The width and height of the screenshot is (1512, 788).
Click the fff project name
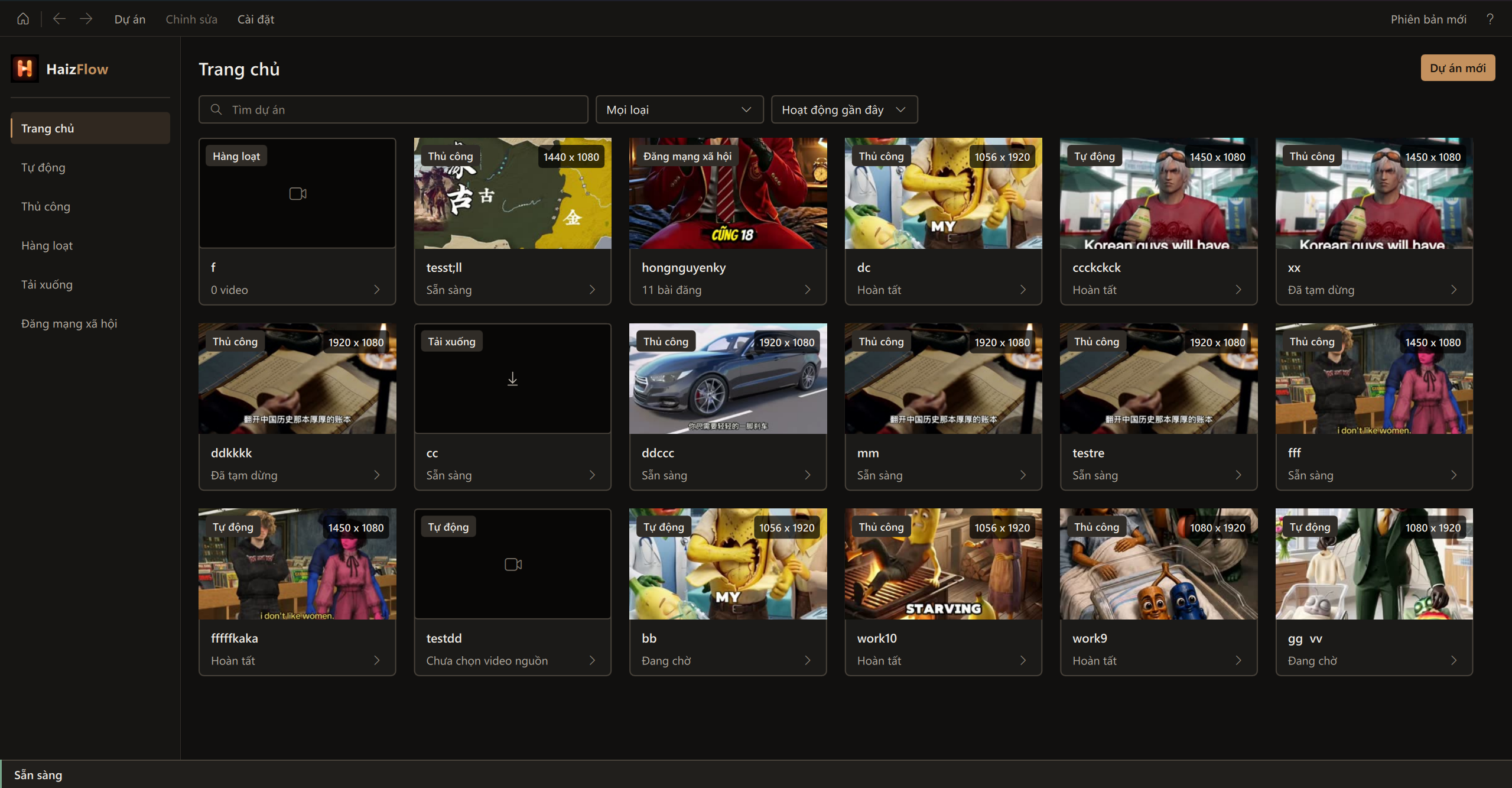pyautogui.click(x=1294, y=453)
